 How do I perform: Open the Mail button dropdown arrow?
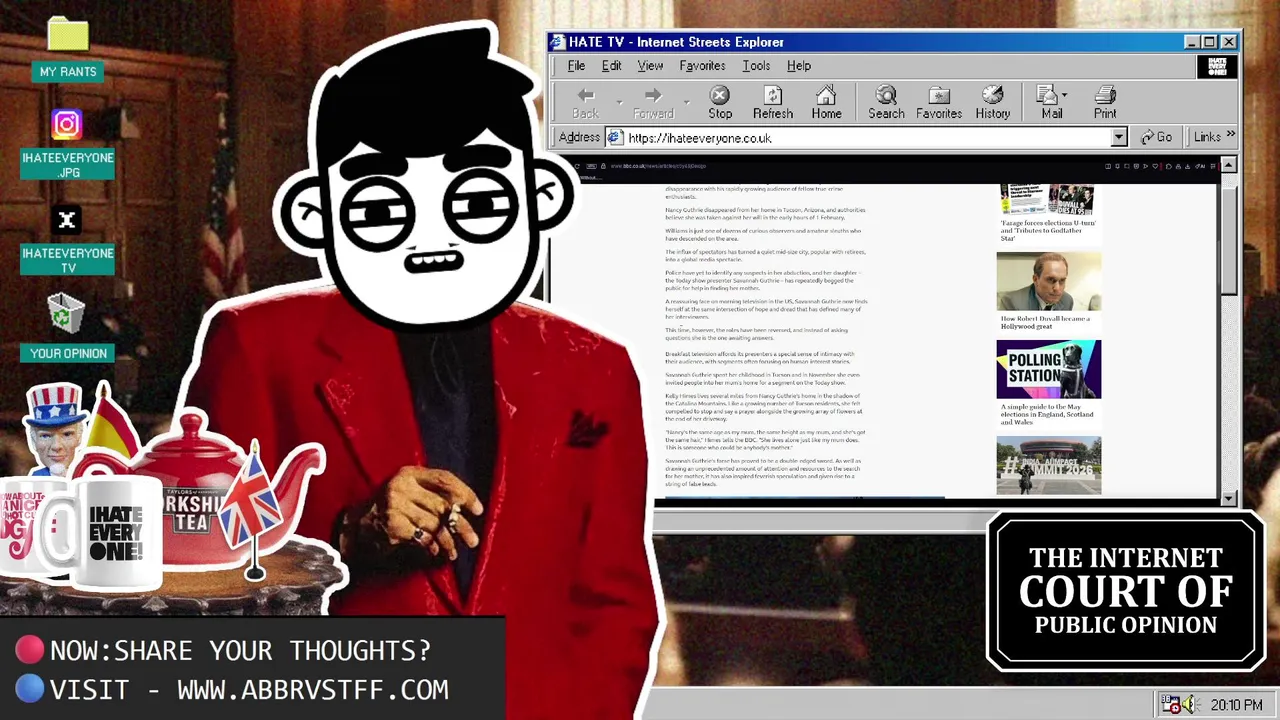click(x=1064, y=95)
